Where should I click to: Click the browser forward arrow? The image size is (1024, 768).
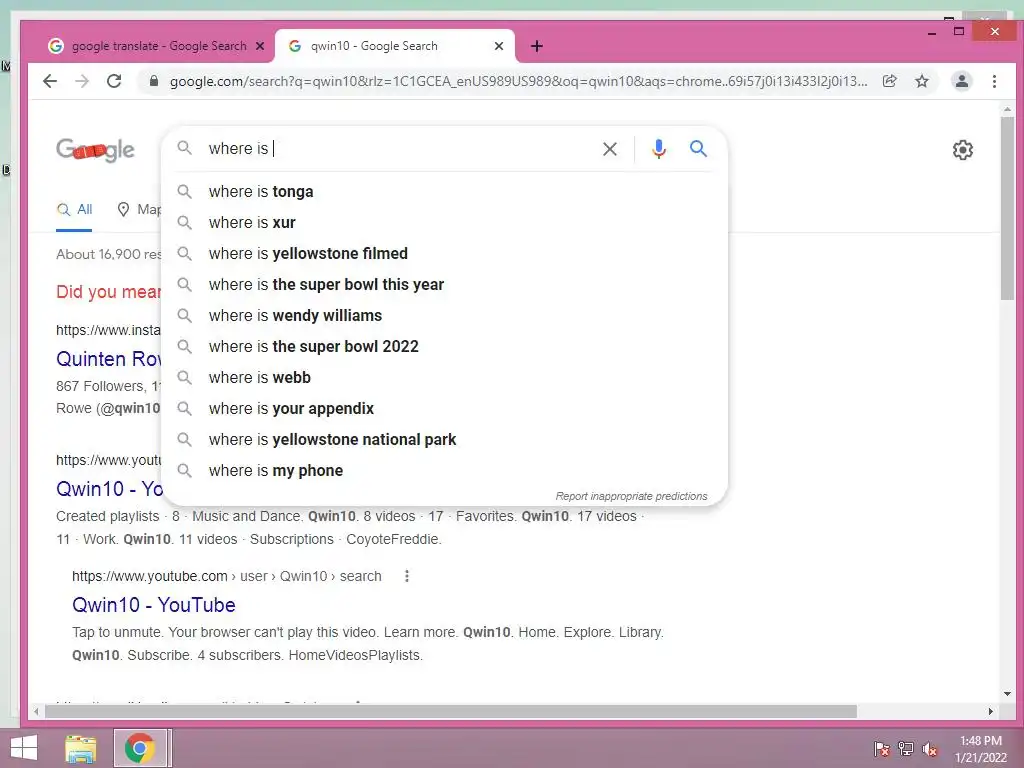[82, 81]
